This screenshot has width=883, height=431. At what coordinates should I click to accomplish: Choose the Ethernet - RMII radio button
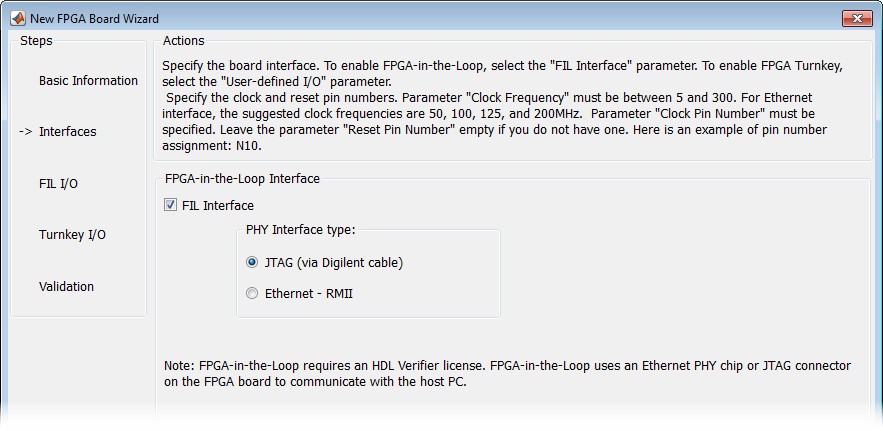pos(252,294)
